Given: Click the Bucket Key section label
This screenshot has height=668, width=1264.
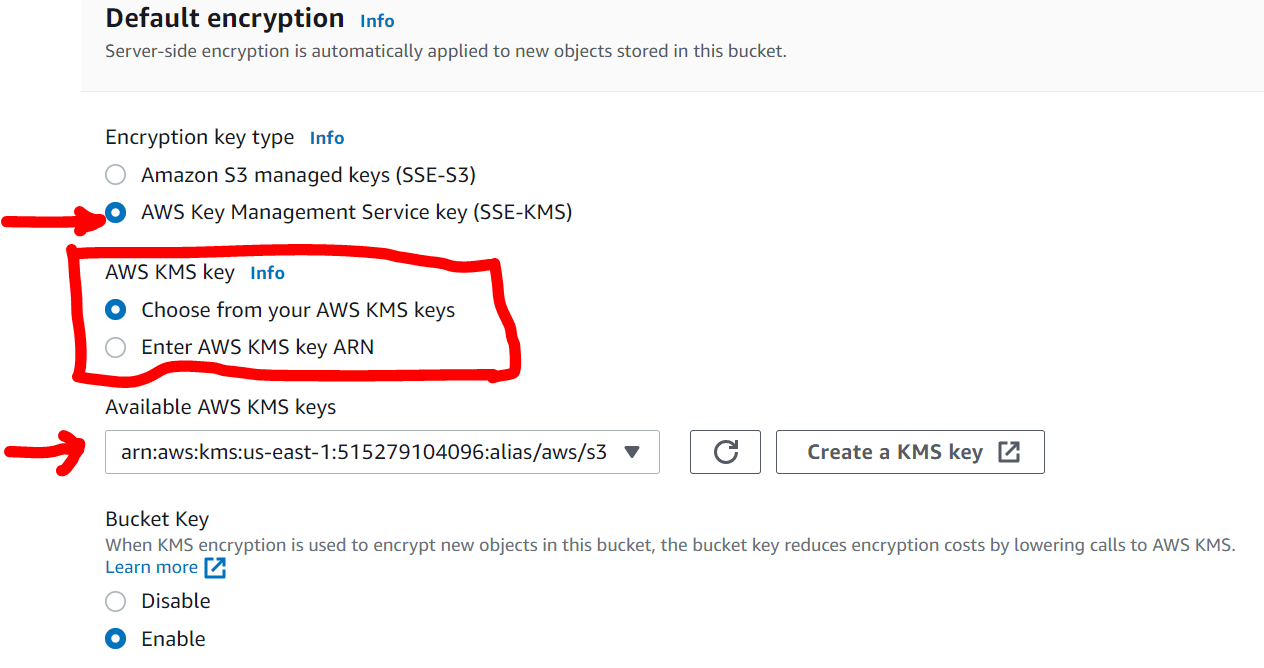Looking at the screenshot, I should (157, 519).
